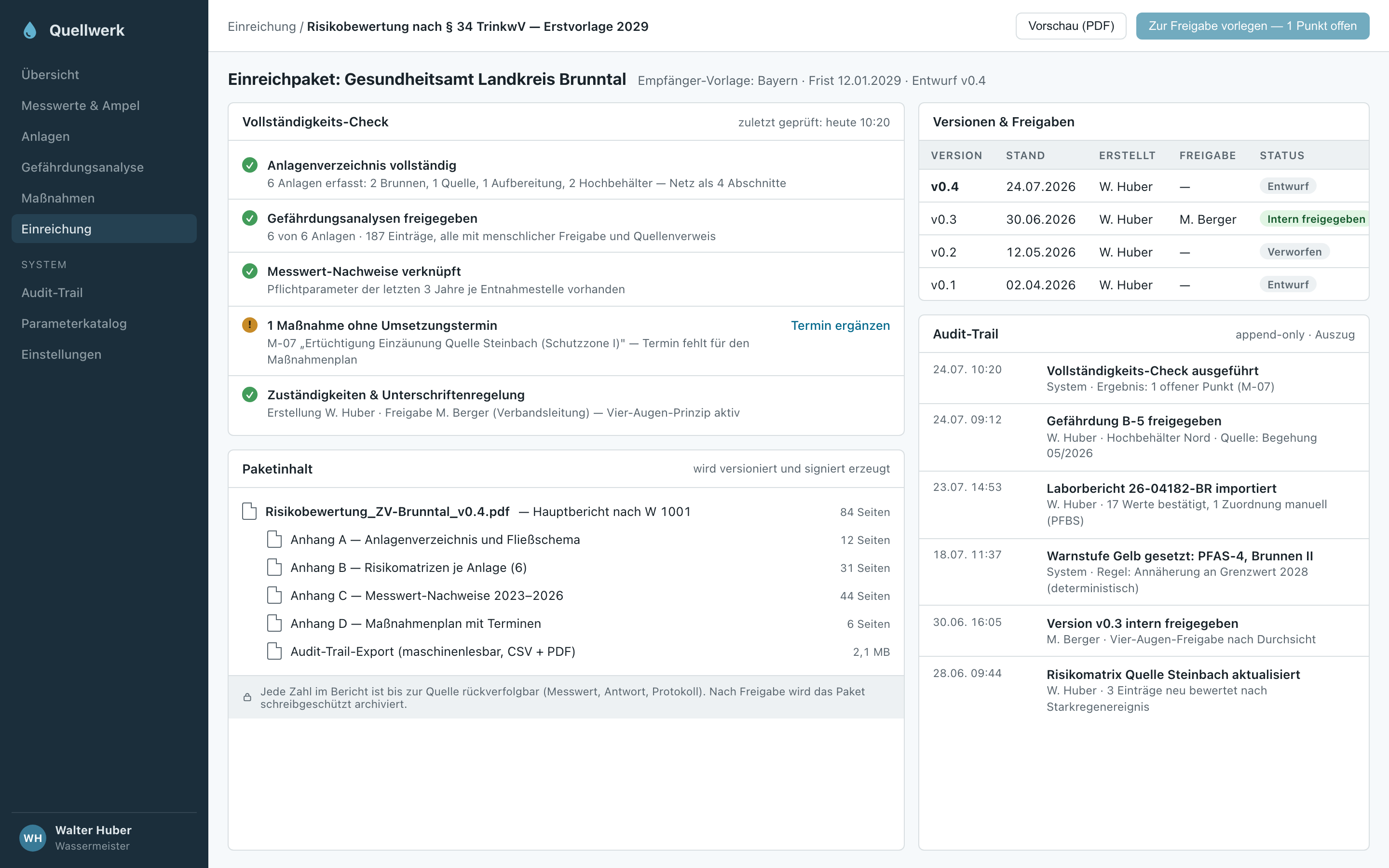Image resolution: width=1389 pixels, height=868 pixels.
Task: Click the green check icon for Messwert-Nachweise verknüpft
Action: coord(250,271)
